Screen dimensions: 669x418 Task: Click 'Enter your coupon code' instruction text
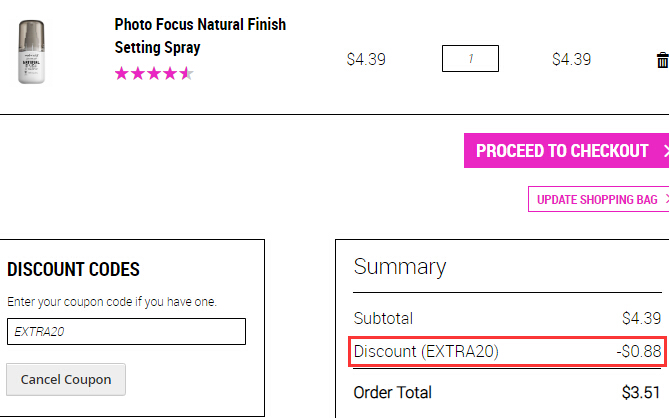pos(112,302)
